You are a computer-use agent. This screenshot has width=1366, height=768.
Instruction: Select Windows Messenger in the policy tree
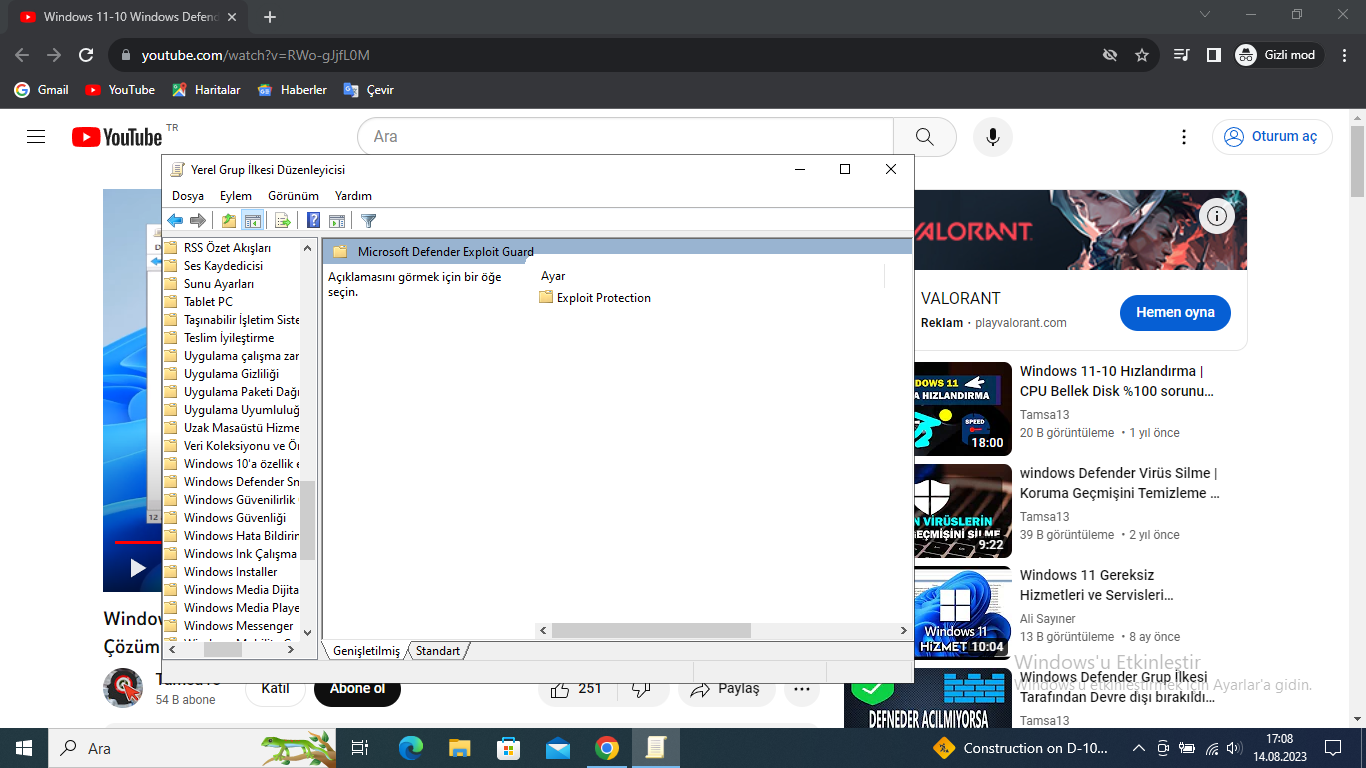(x=238, y=626)
